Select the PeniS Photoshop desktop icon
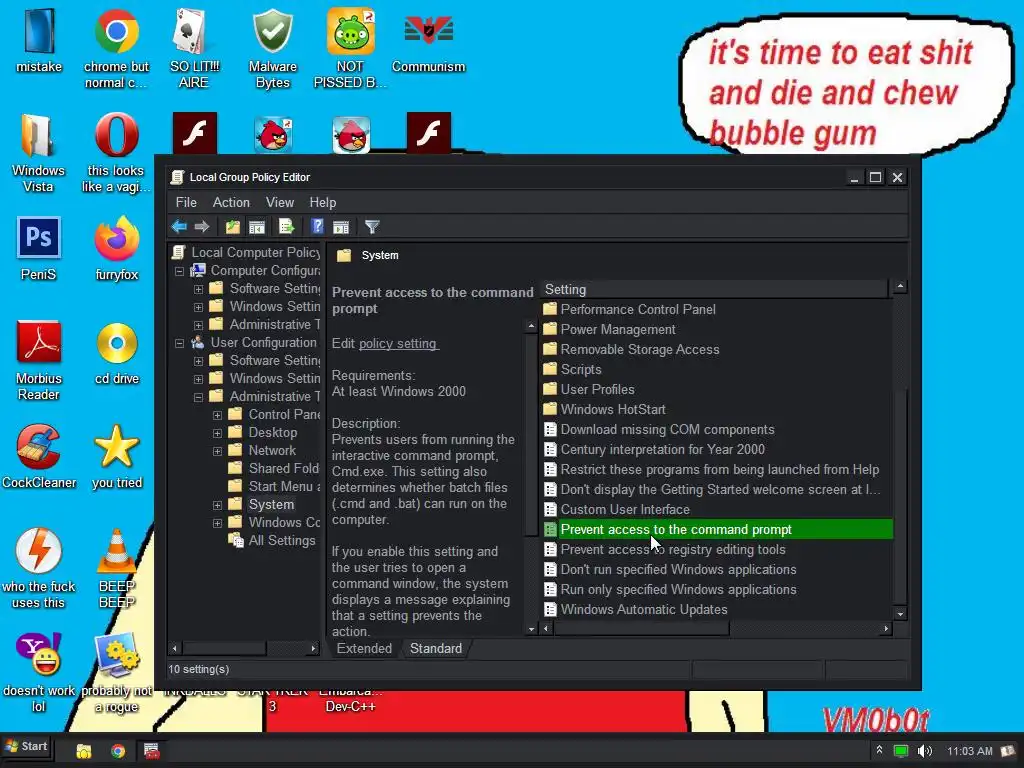Viewport: 1024px width, 768px height. click(39, 248)
